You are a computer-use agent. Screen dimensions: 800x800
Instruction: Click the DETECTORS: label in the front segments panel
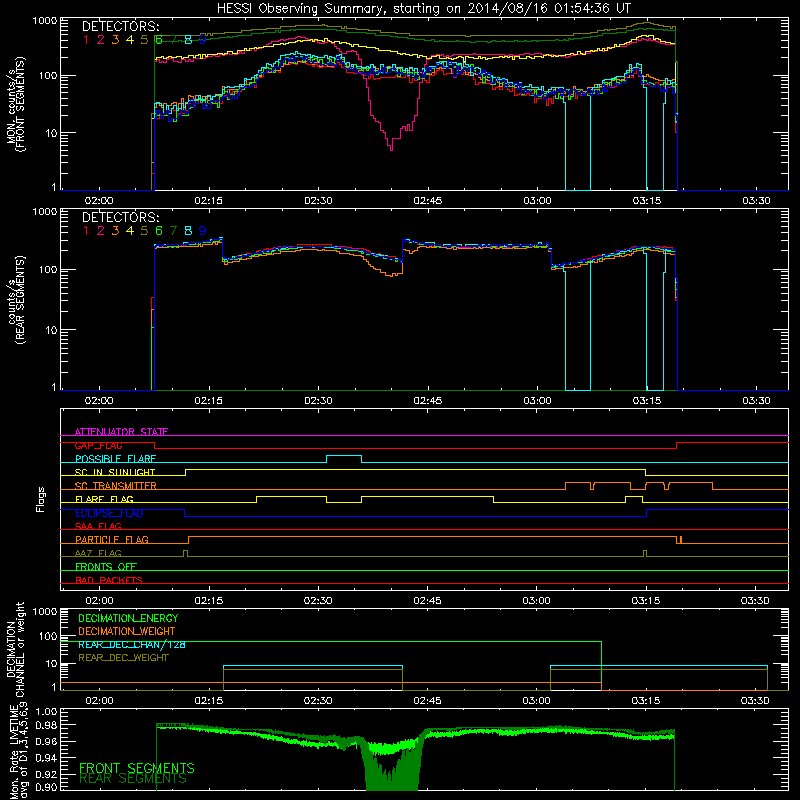pyautogui.click(x=120, y=26)
